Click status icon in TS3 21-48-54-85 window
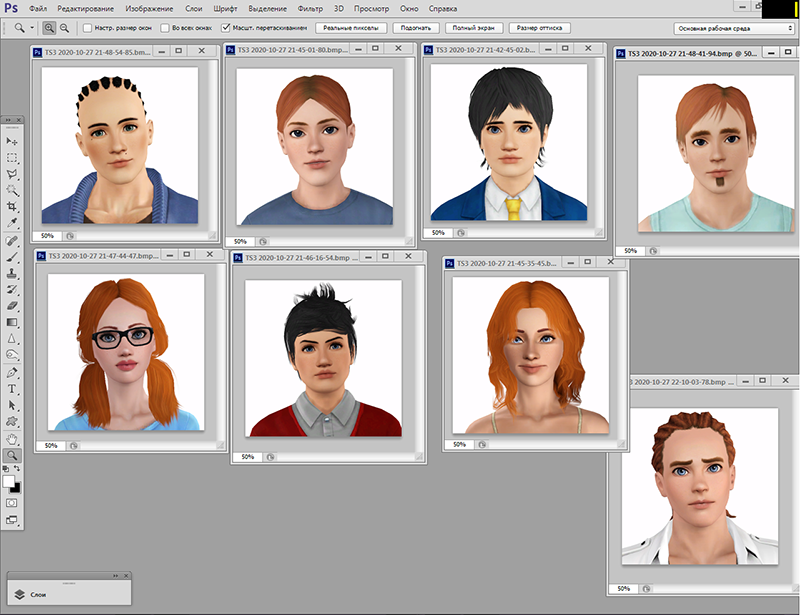This screenshot has height=615, width=800. point(70,236)
